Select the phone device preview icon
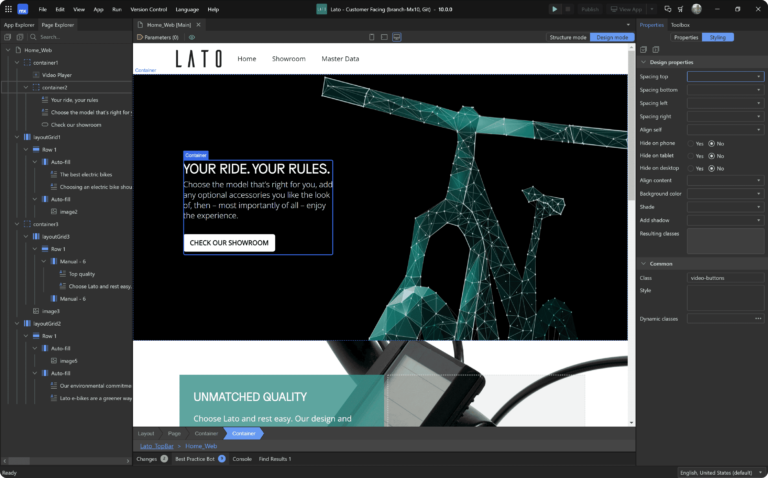 [370, 37]
